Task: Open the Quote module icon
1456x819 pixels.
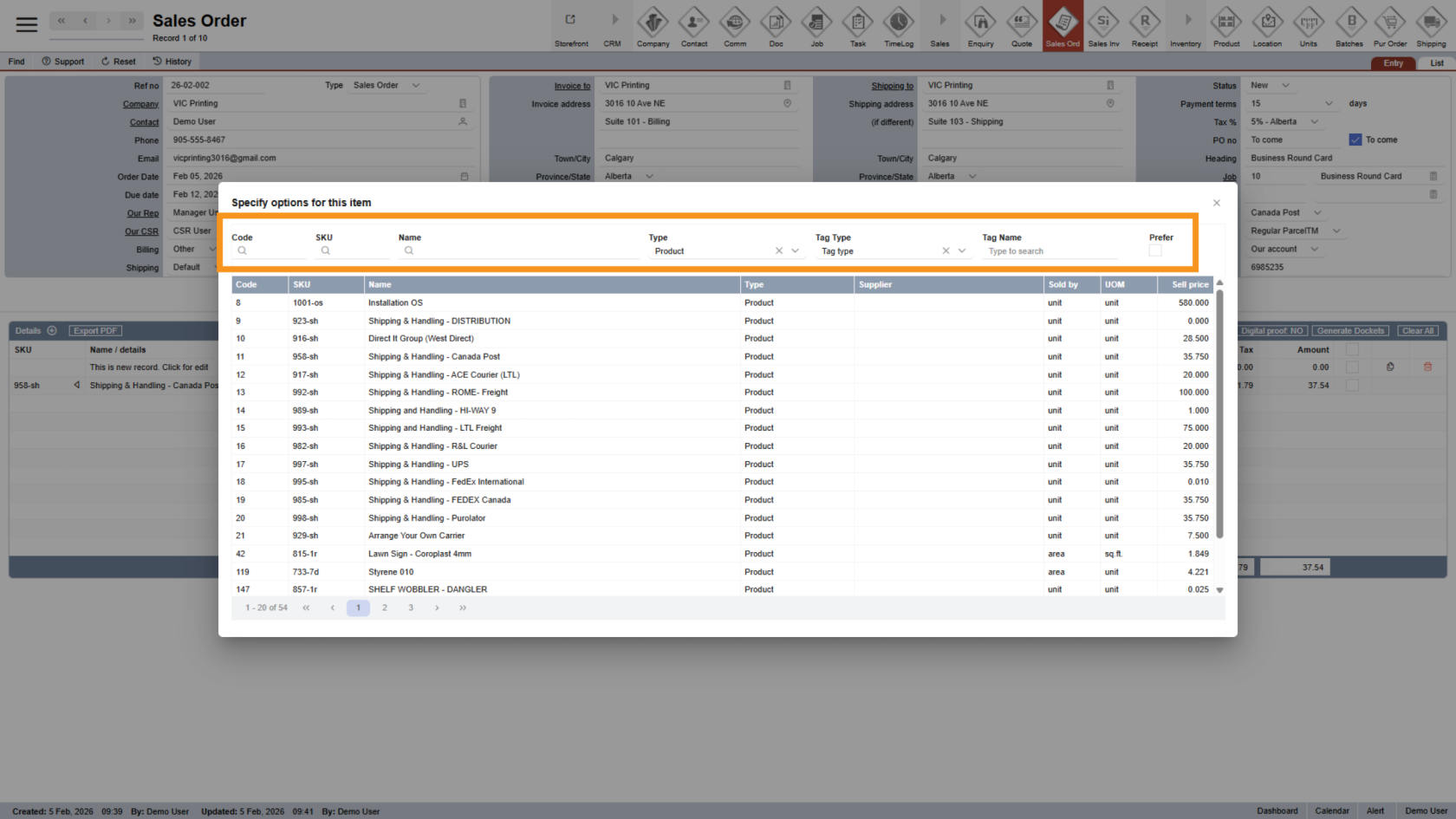Action: tap(1022, 23)
